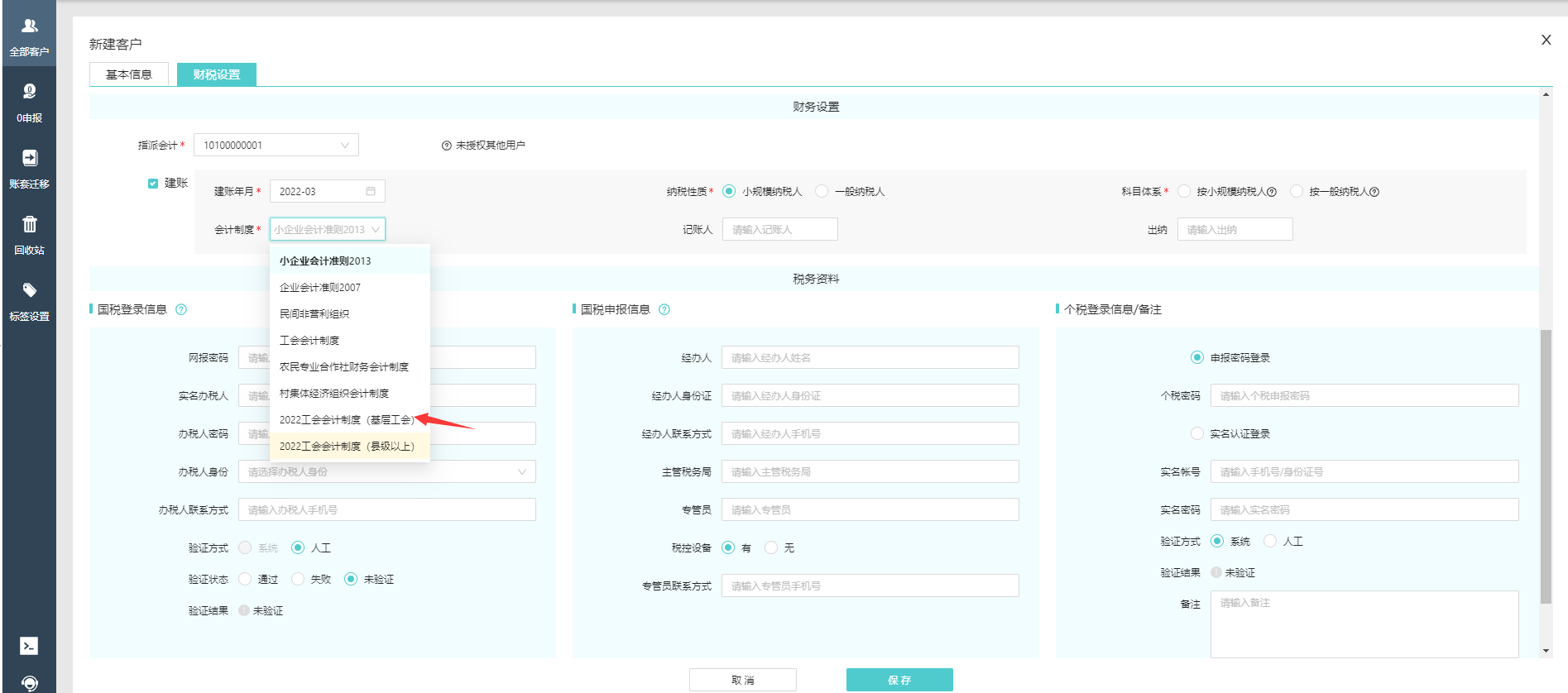
Task: Expand the 指派会计 dropdown
Action: point(276,145)
